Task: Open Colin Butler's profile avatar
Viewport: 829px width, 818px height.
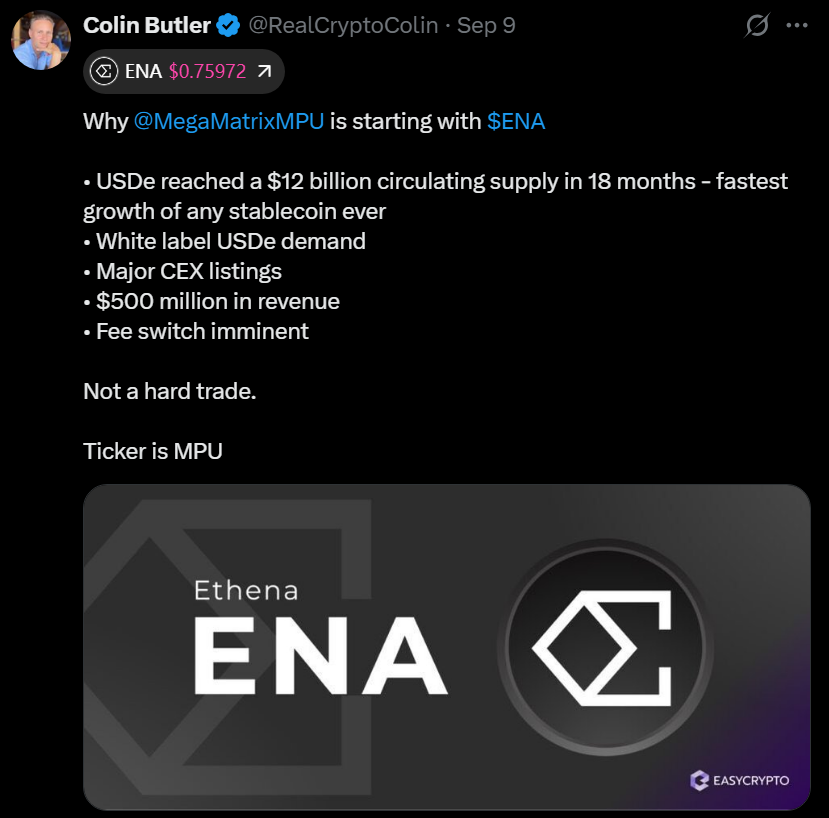Action: click(40, 40)
